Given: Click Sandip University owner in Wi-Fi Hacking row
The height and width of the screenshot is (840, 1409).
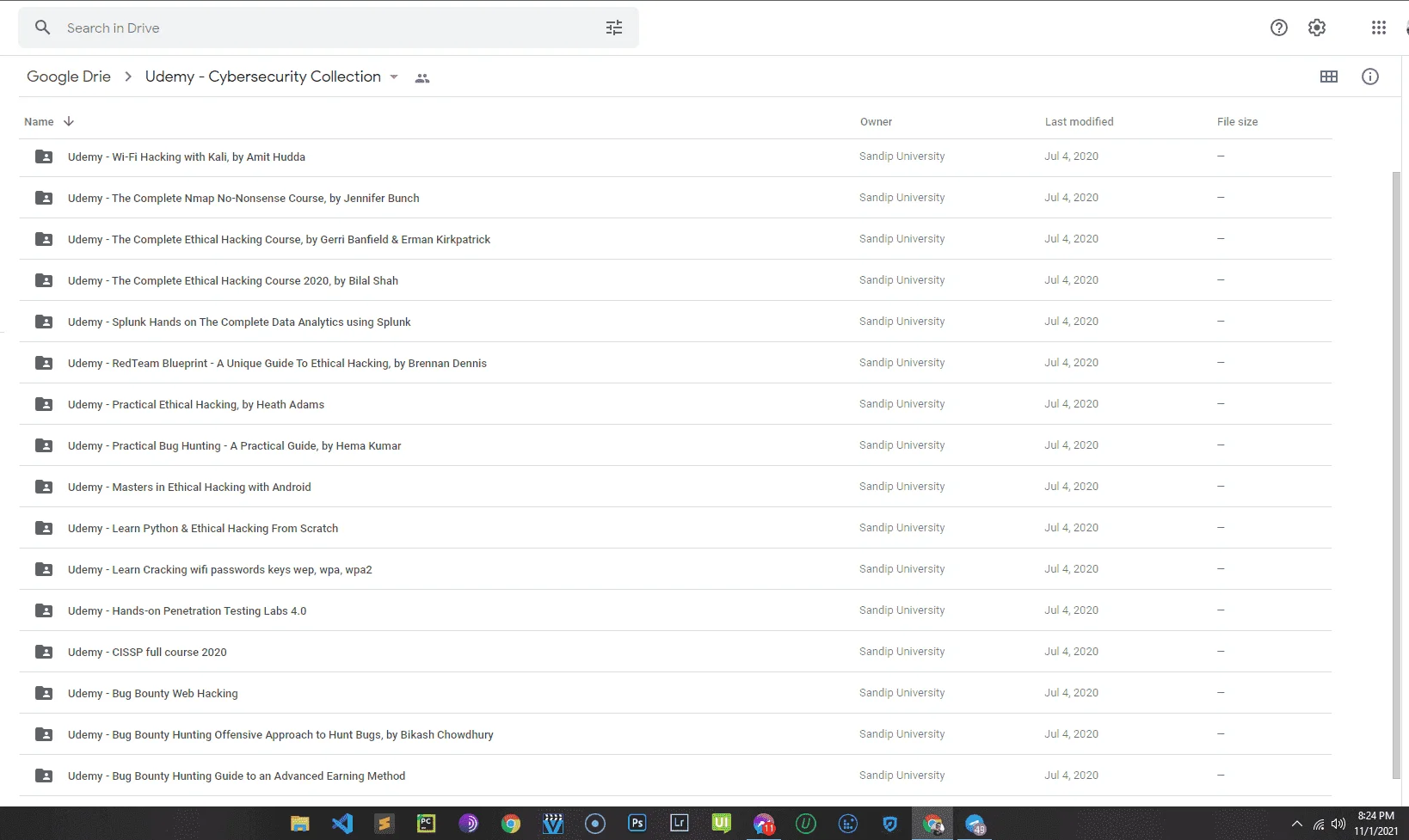Looking at the screenshot, I should [x=901, y=156].
